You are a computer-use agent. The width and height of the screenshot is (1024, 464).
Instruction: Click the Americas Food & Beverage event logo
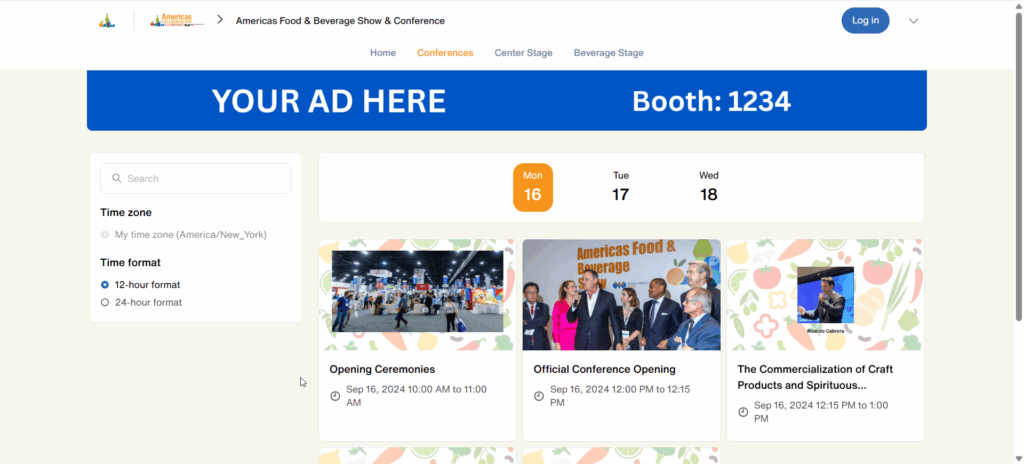[176, 21]
